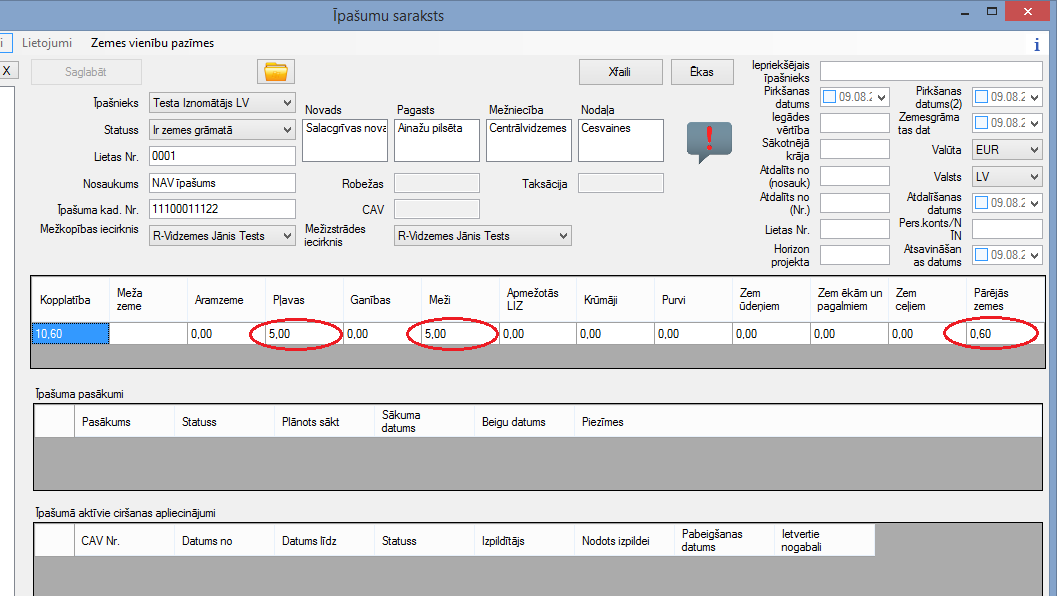Tick the Zemesgrāmatas dat checkbox
1057x596 pixels.
point(982,123)
